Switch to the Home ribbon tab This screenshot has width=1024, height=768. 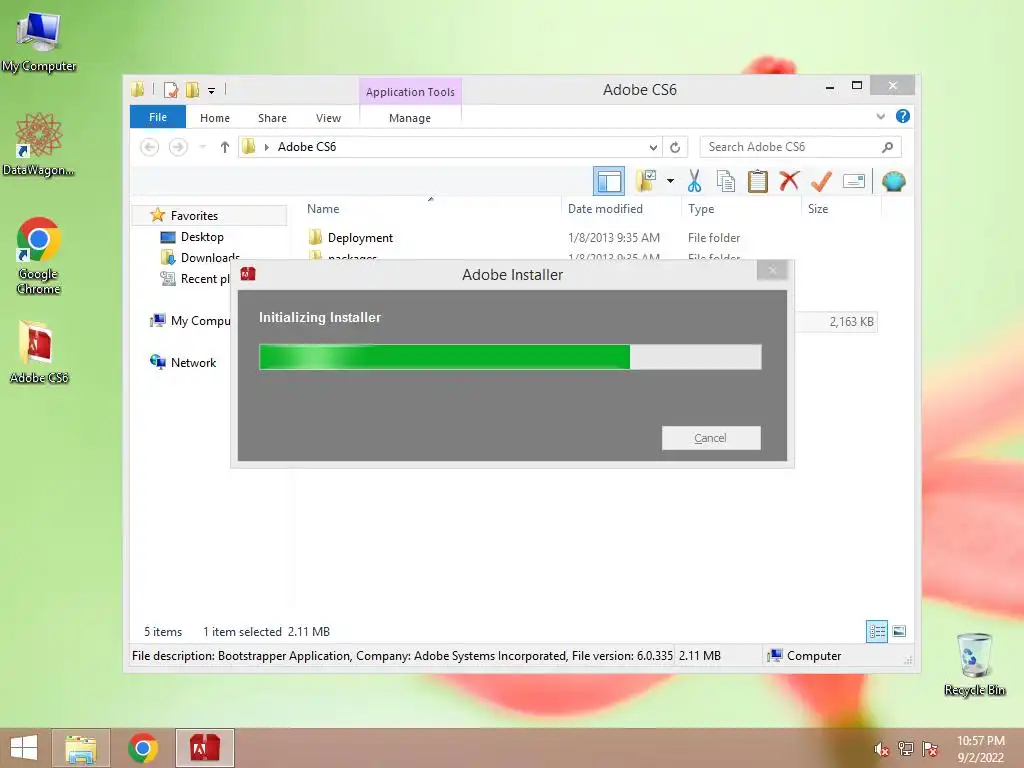pyautogui.click(x=215, y=118)
